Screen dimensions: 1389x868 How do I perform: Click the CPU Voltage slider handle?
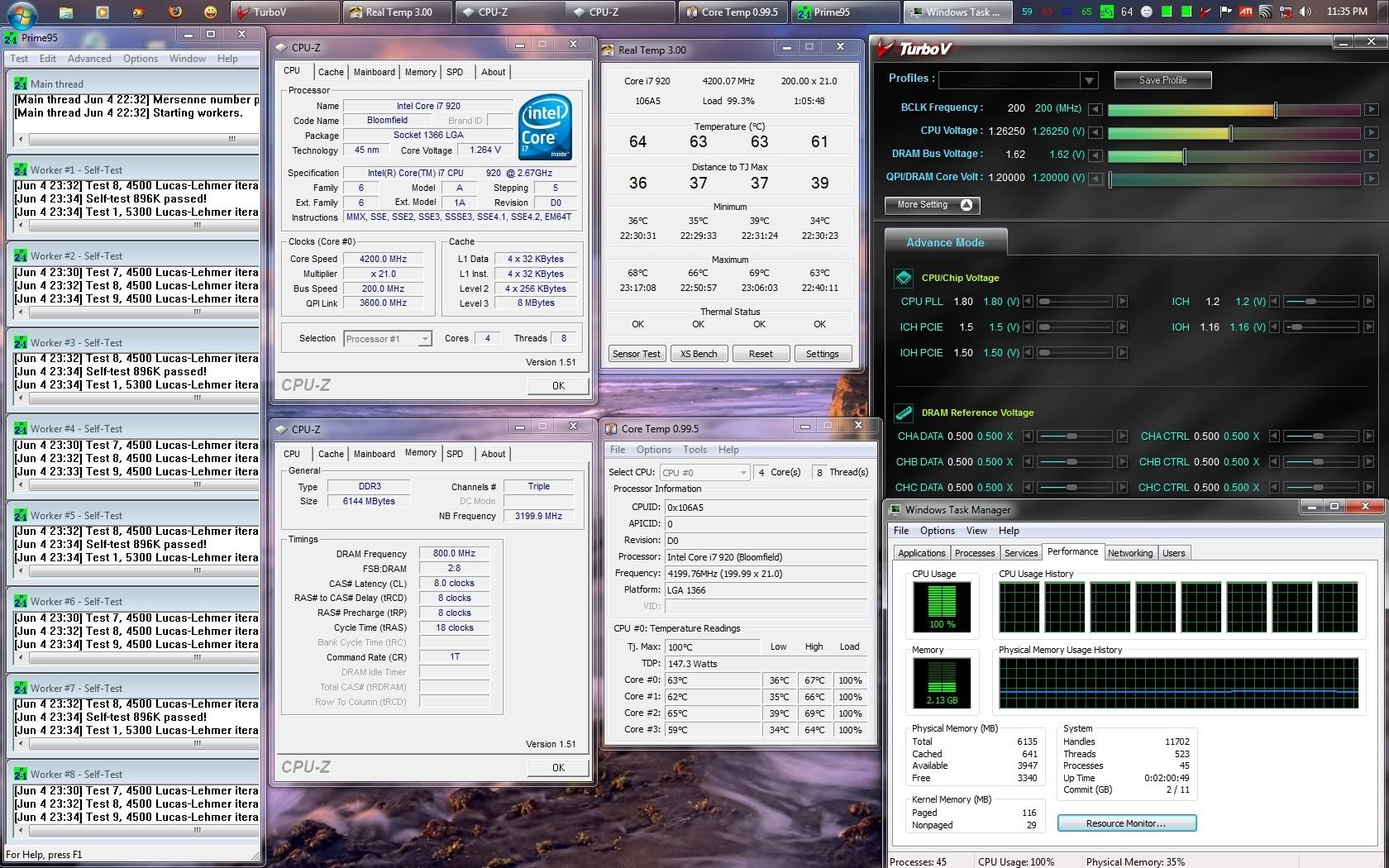[1231, 132]
